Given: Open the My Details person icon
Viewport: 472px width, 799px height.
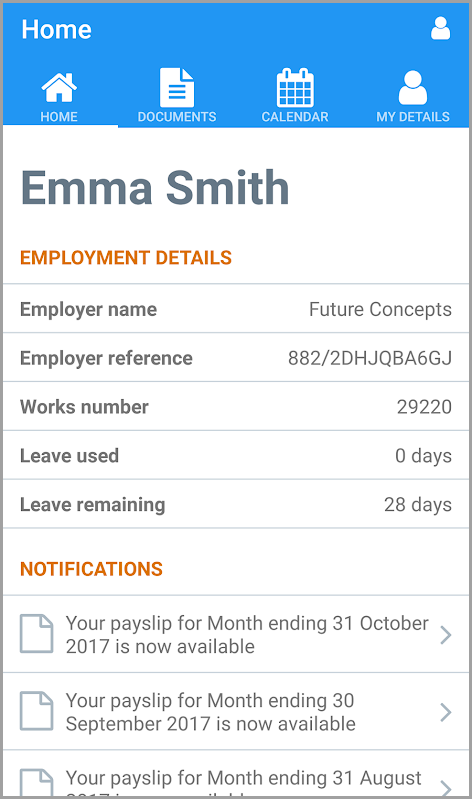Looking at the screenshot, I should [413, 88].
